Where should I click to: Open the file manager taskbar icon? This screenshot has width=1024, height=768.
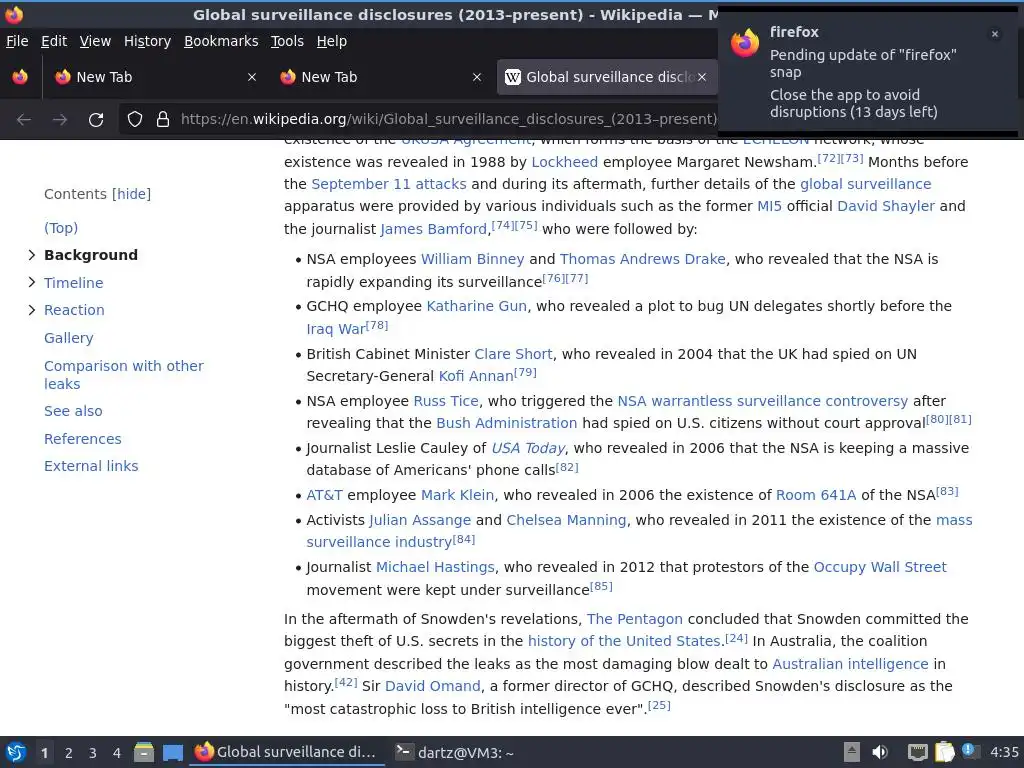click(x=144, y=752)
